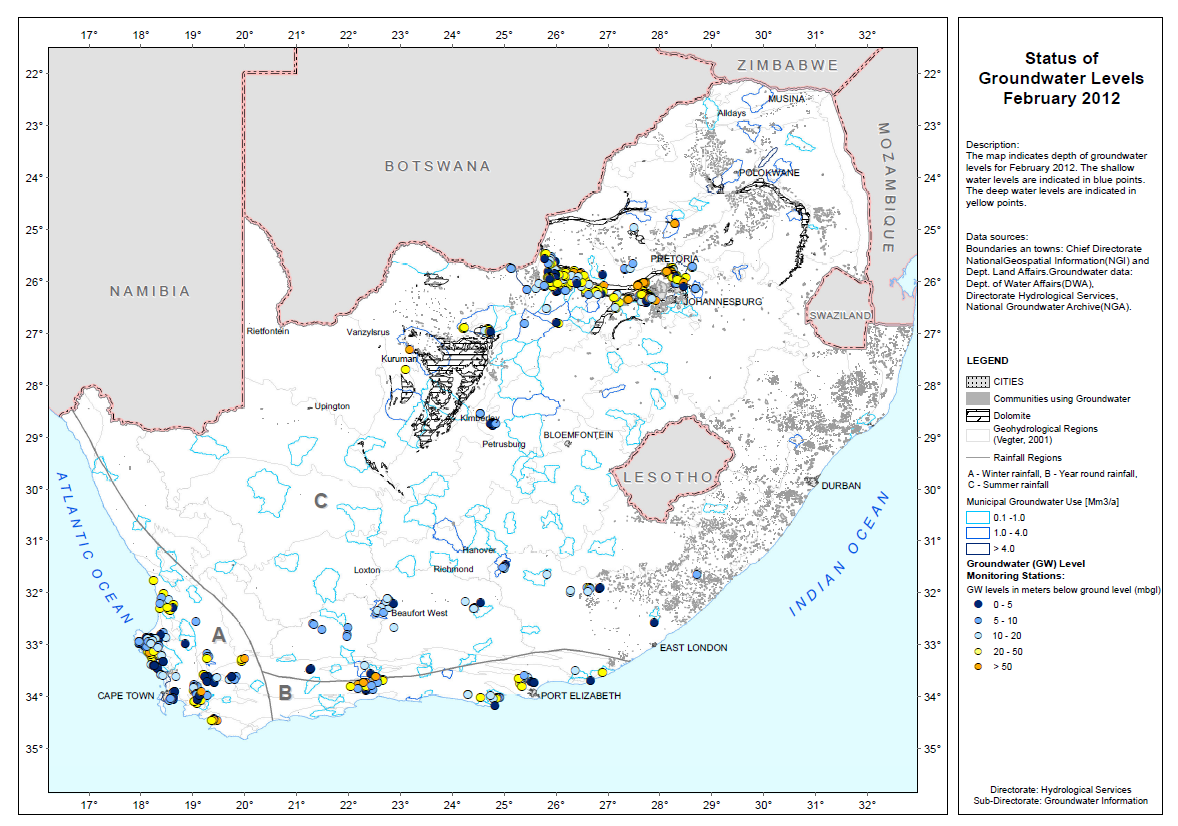Image resolution: width=1178 pixels, height=826 pixels.
Task: Click the 0.1 -1.0 municipal use box
Action: (x=977, y=518)
